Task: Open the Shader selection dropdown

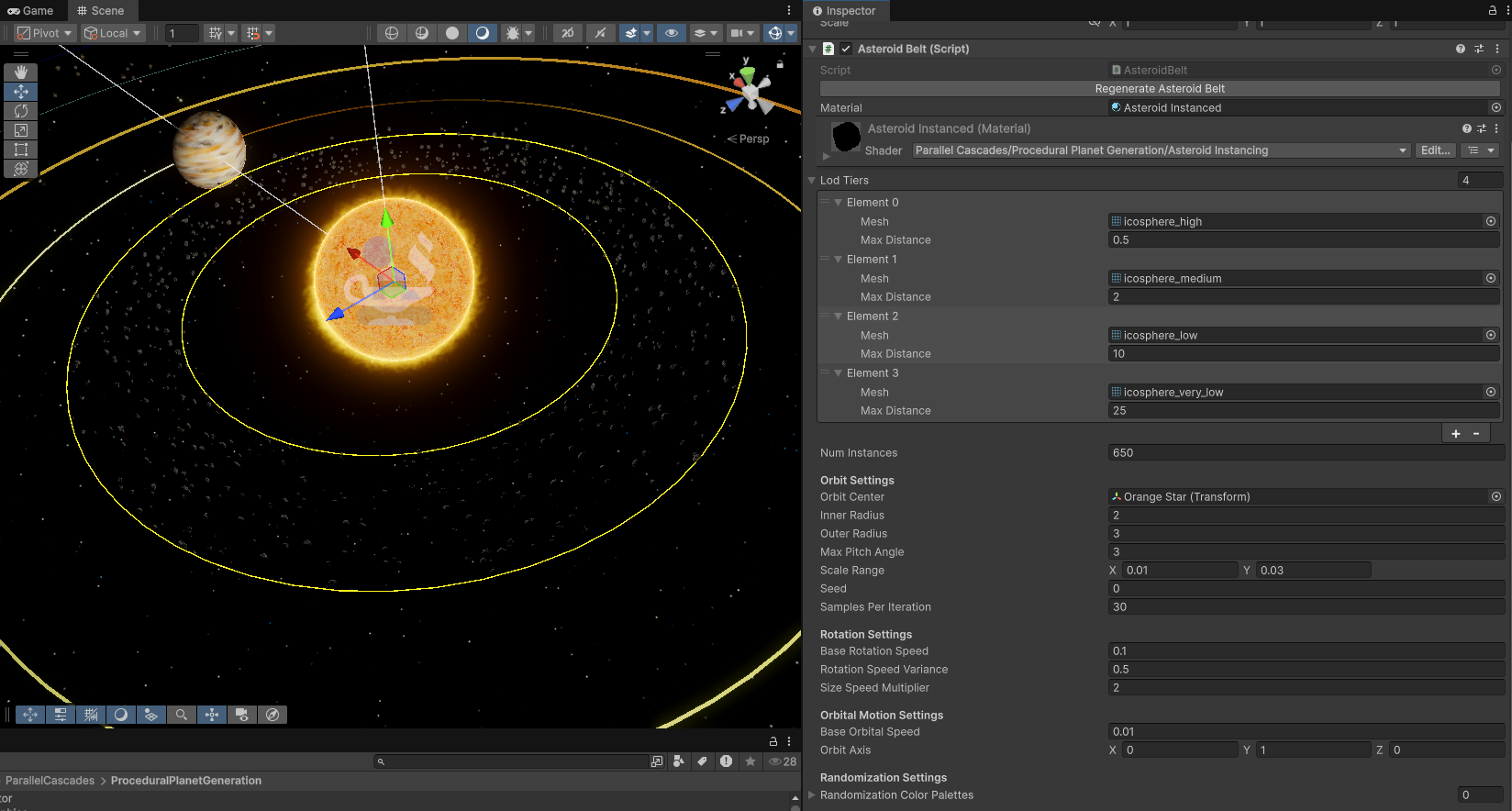Action: [1161, 150]
